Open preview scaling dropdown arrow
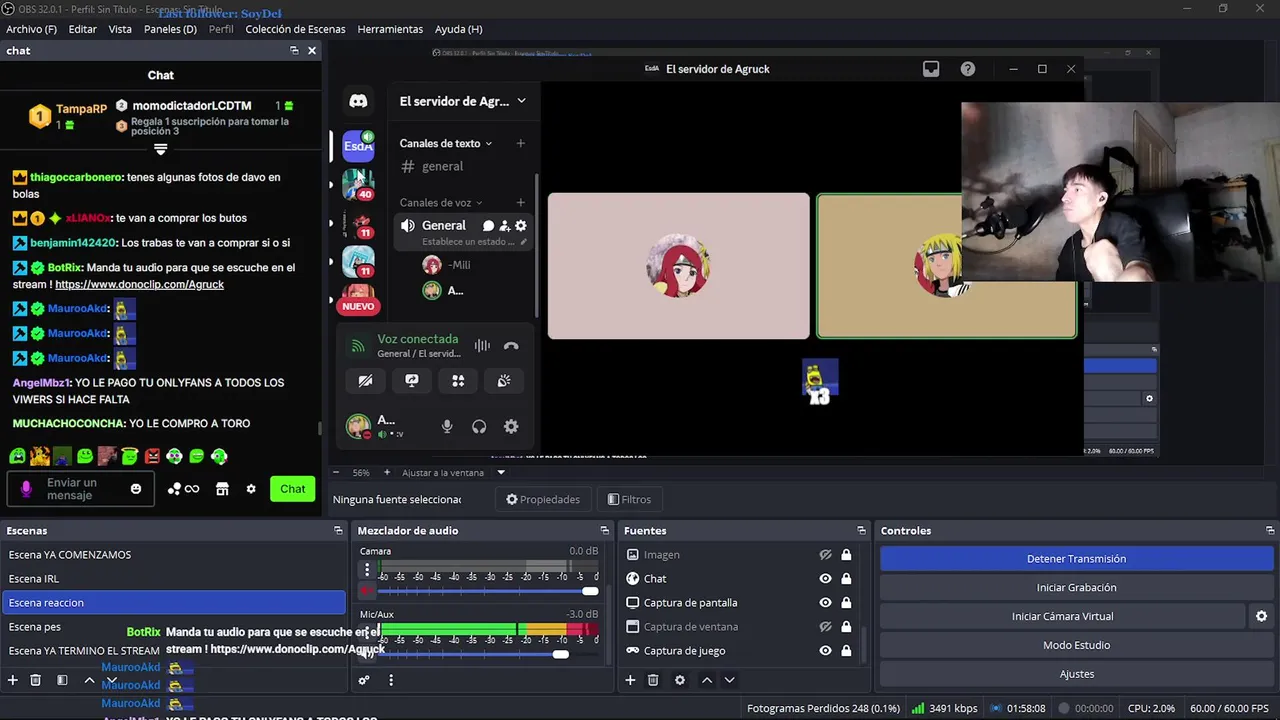The image size is (1280, 720). pos(501,472)
